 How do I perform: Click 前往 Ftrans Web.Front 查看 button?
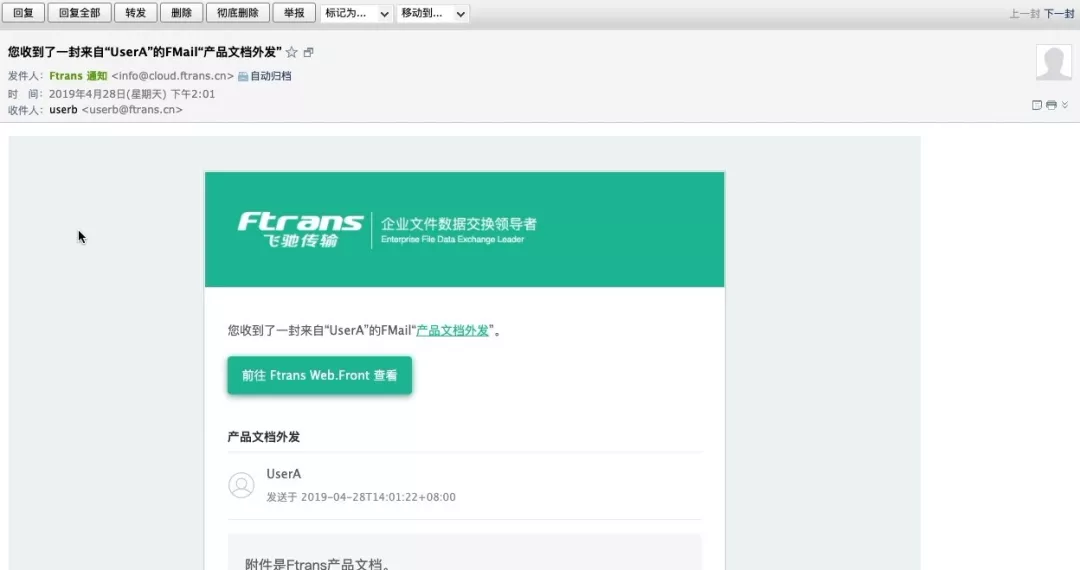(320, 375)
